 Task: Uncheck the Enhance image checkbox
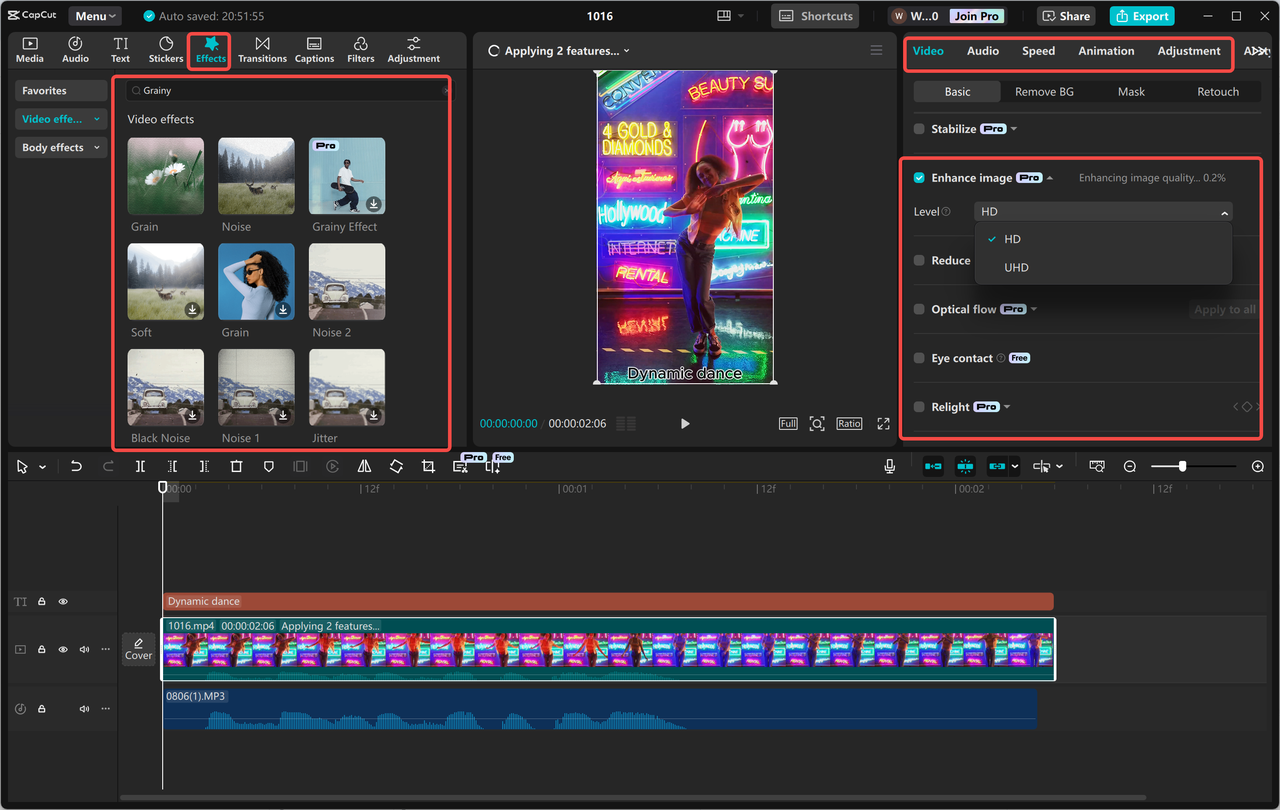point(919,178)
